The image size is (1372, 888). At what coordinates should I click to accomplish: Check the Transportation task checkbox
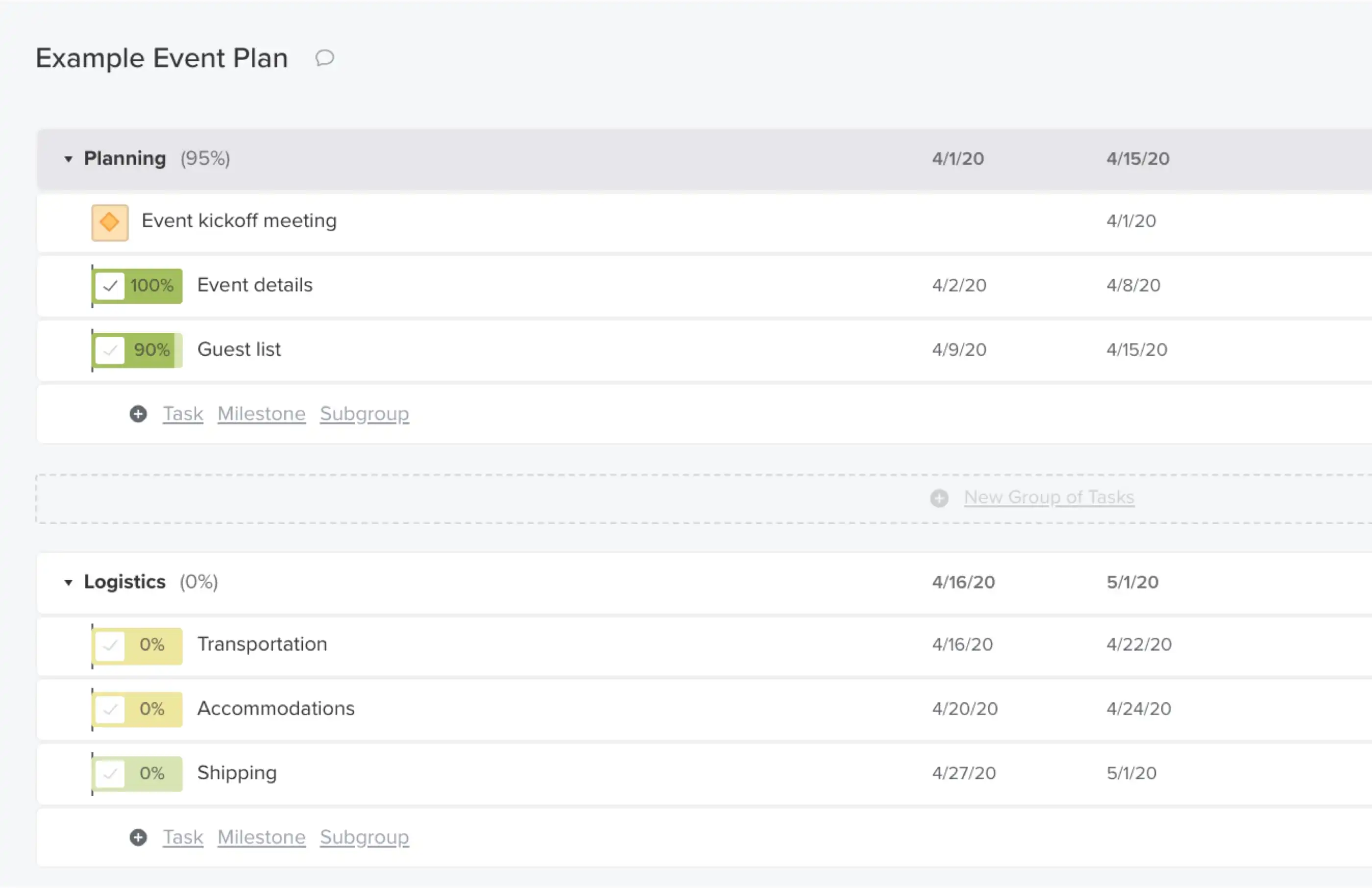[x=110, y=645]
